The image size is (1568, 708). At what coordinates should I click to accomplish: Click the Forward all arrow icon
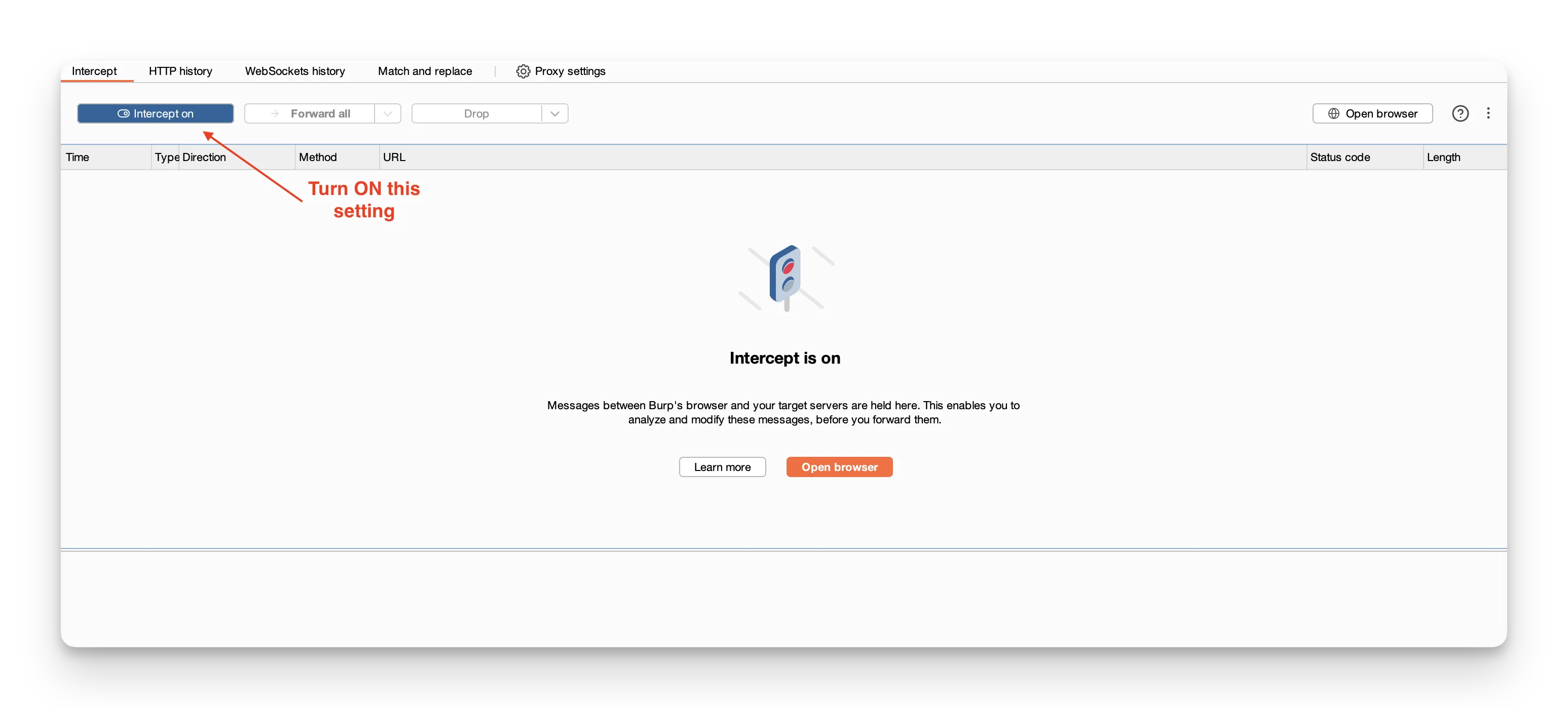275,114
